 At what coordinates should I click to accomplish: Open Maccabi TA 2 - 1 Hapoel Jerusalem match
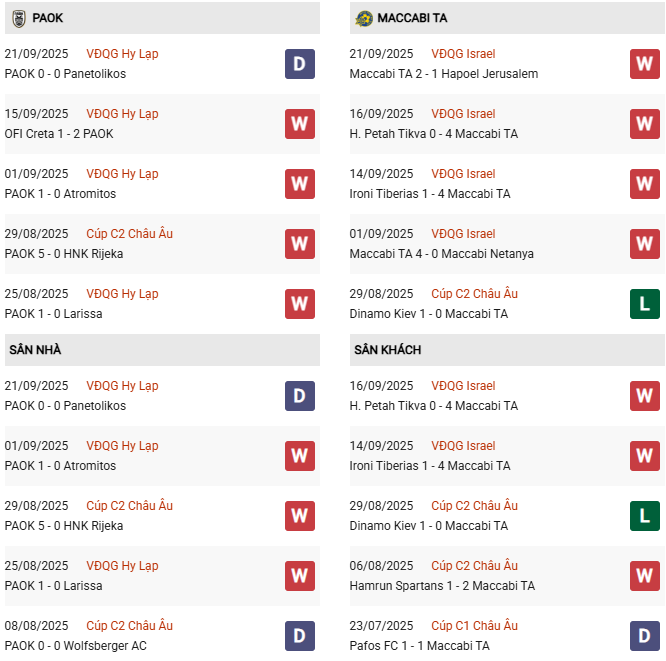point(444,74)
